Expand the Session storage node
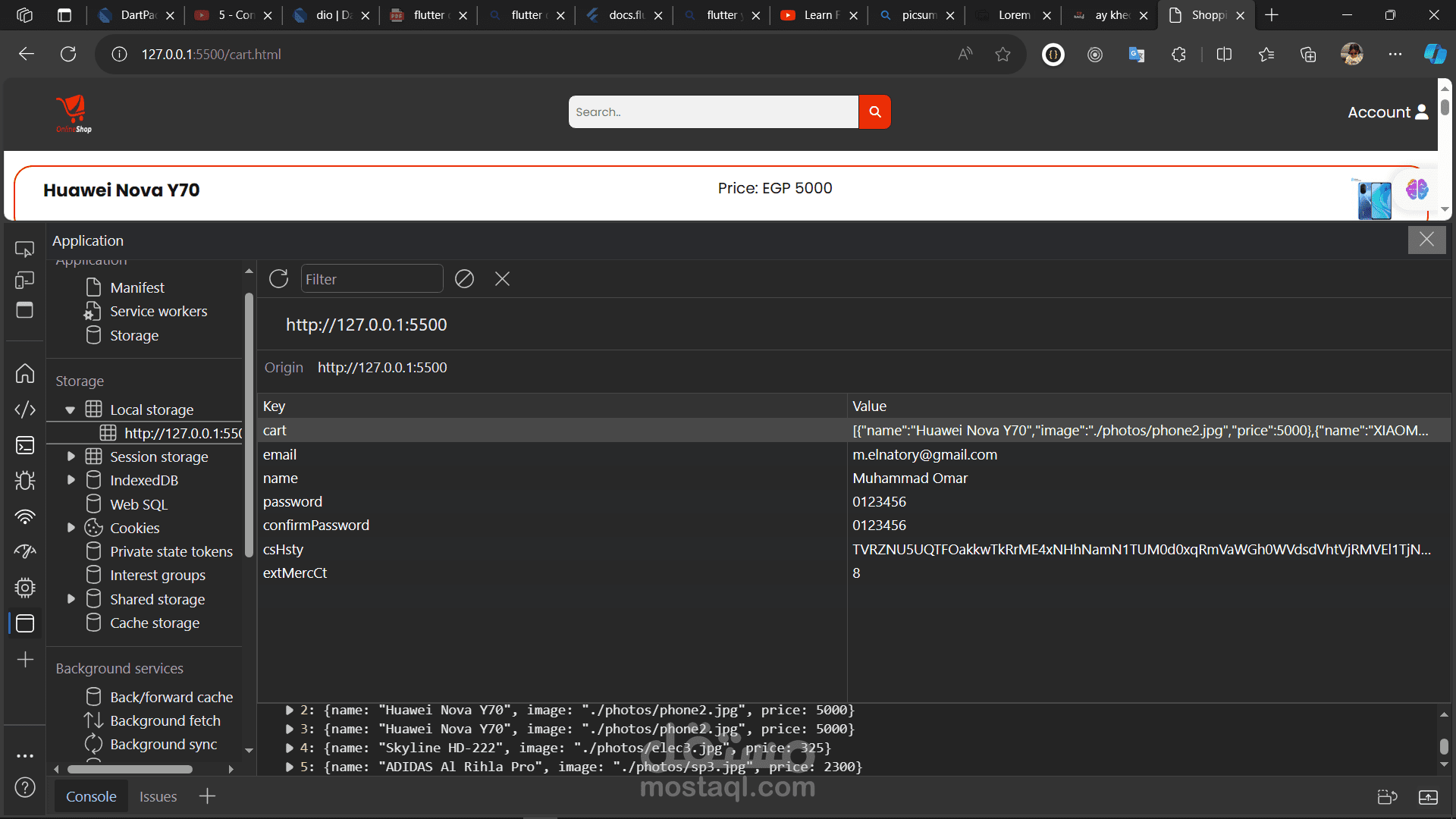Image resolution: width=1456 pixels, height=819 pixels. (x=71, y=457)
